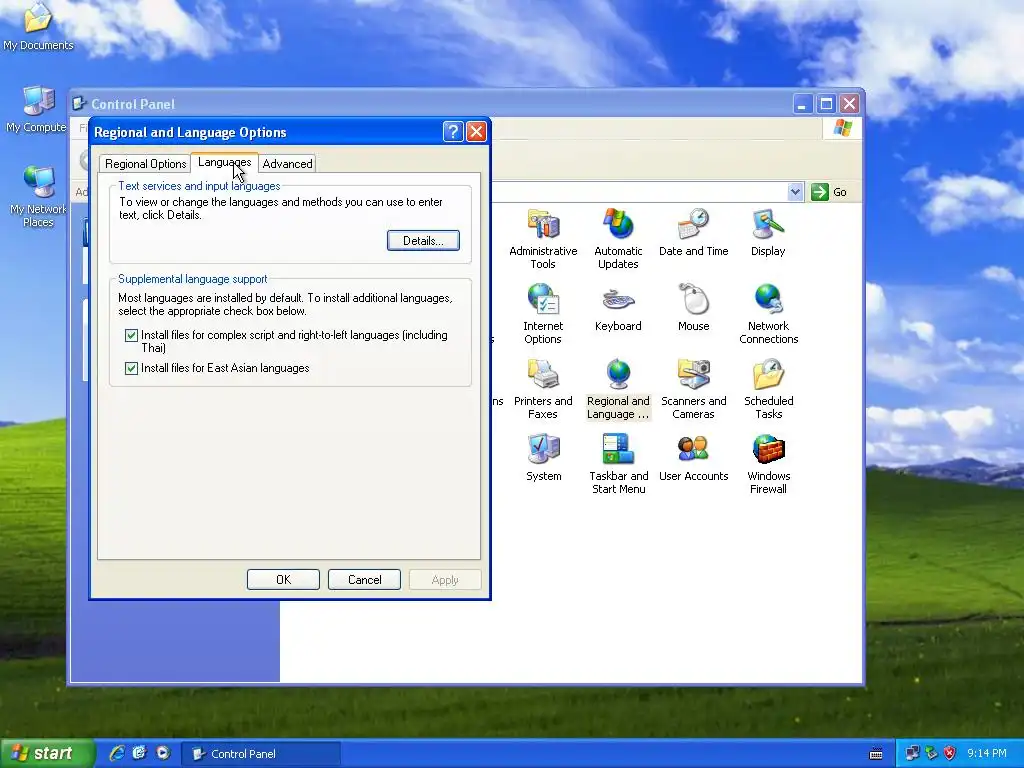Click the Safely Remove Hardware tray icon
Screen dimensions: 1024x768
pos(931,753)
